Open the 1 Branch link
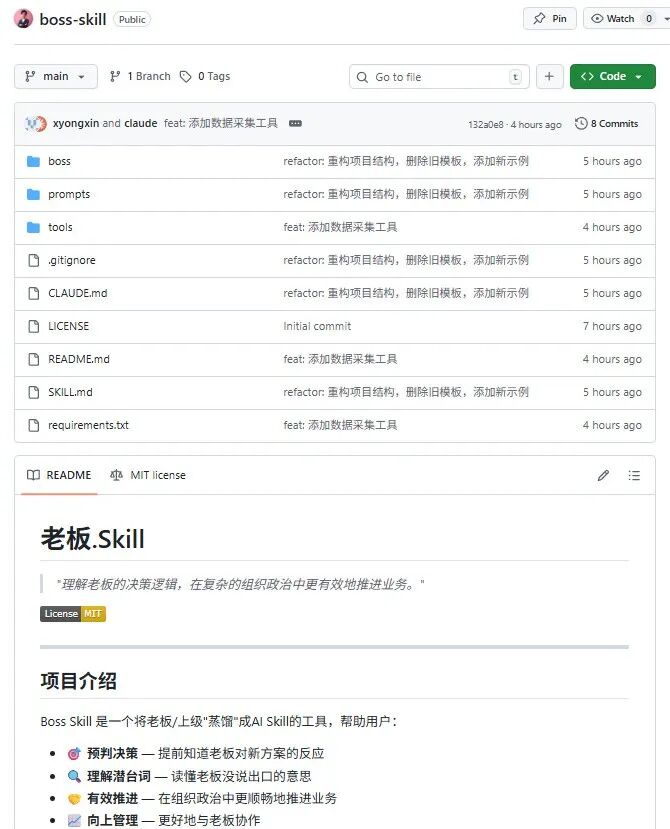The width and height of the screenshot is (670, 829). 140,77
